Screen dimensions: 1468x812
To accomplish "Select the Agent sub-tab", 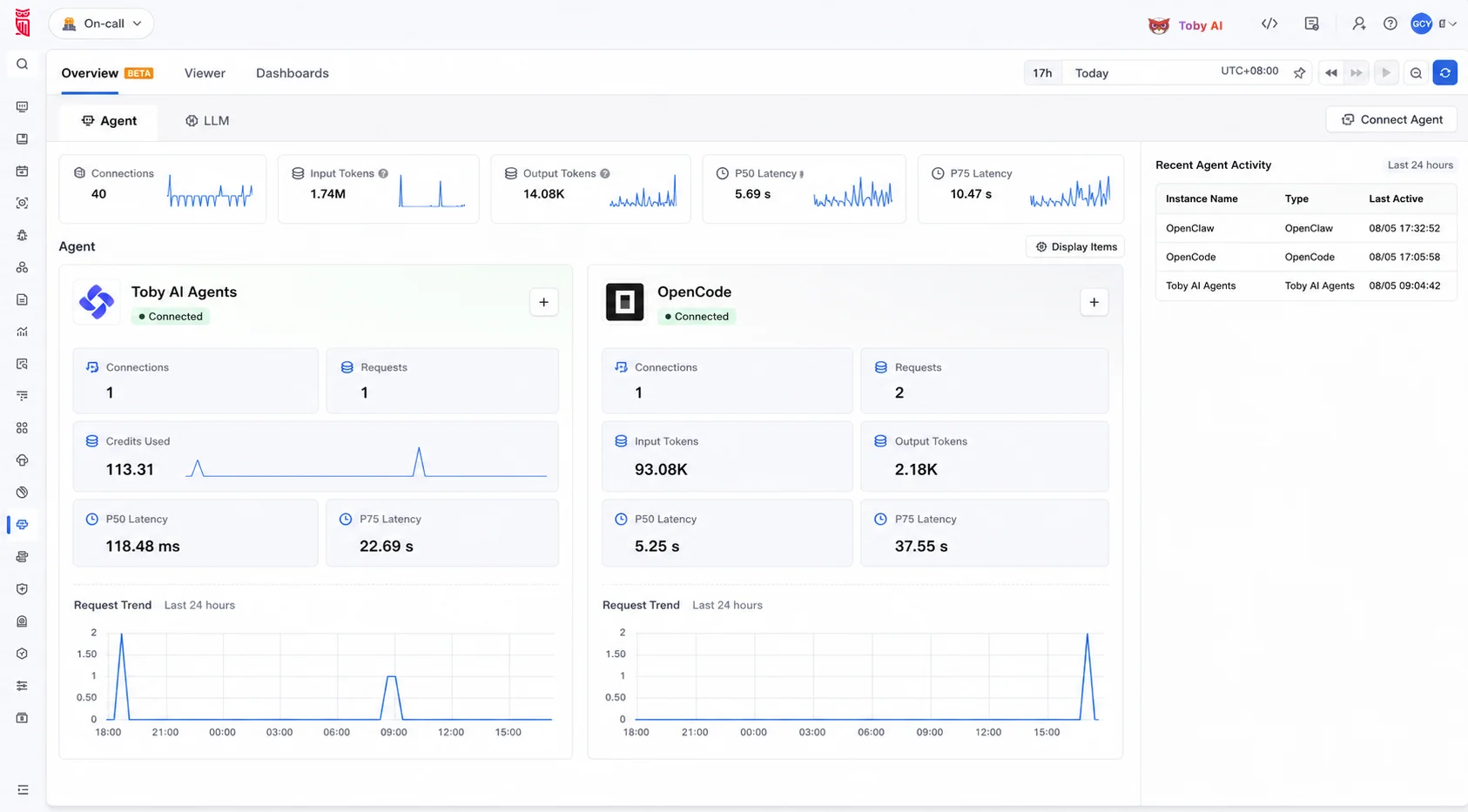I will 109,121.
